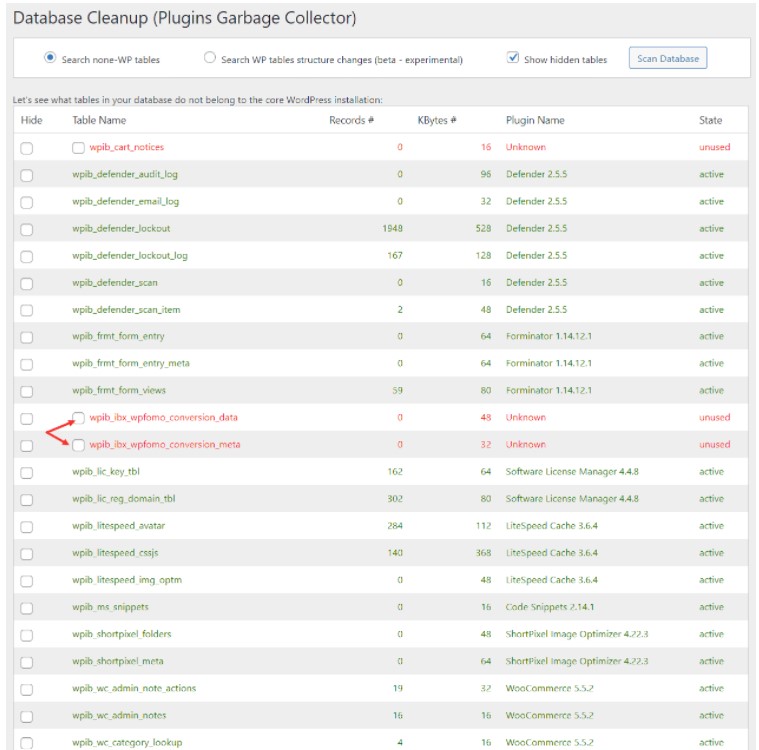
Task: Click the Table Name column header
Action: click(99, 120)
